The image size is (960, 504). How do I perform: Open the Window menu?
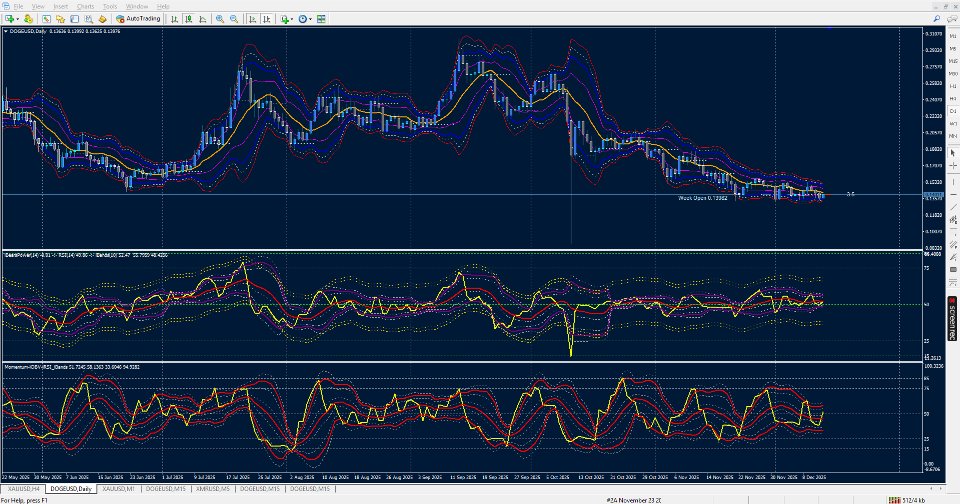(x=137, y=7)
